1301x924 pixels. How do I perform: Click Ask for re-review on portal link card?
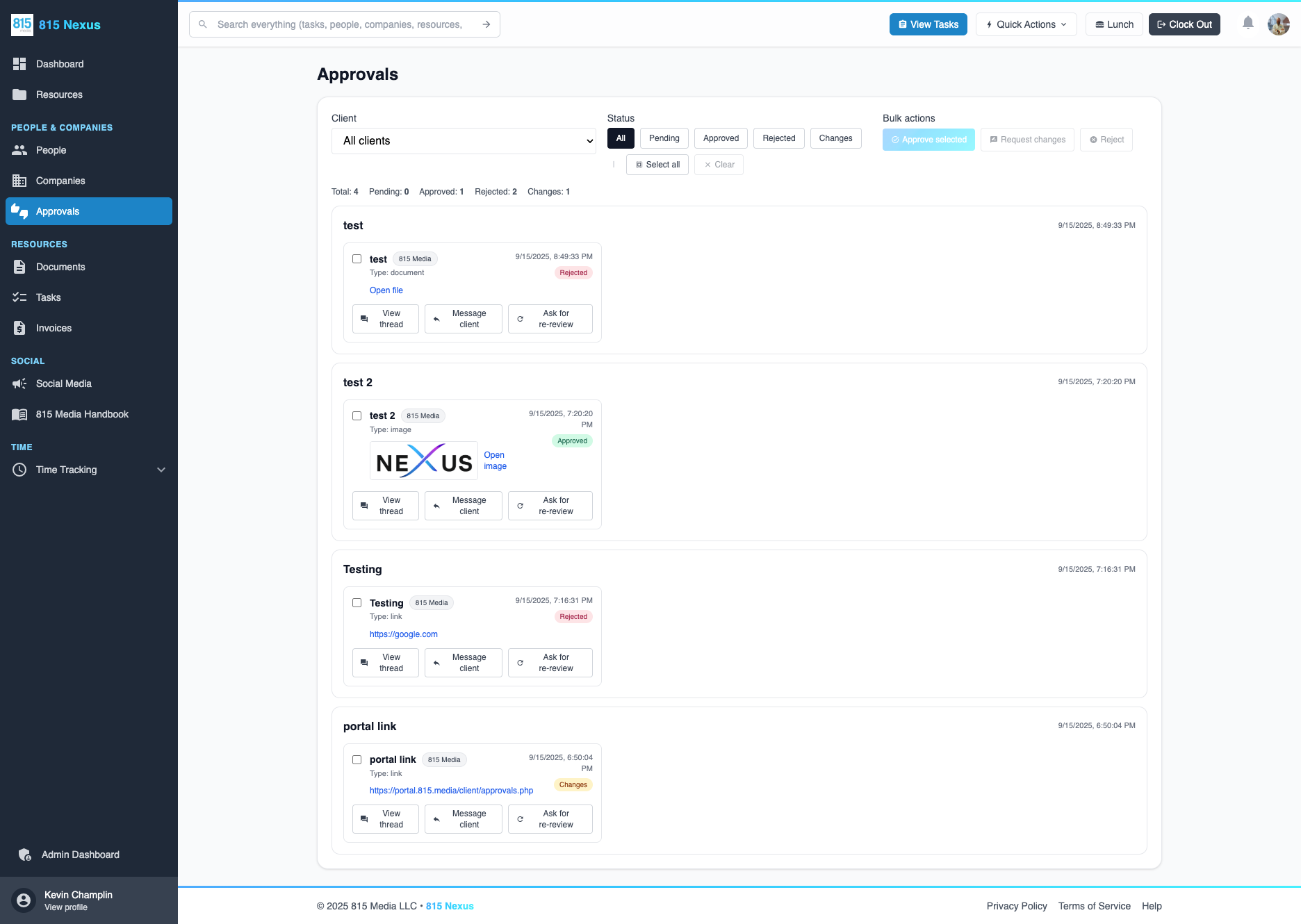pyautogui.click(x=550, y=819)
